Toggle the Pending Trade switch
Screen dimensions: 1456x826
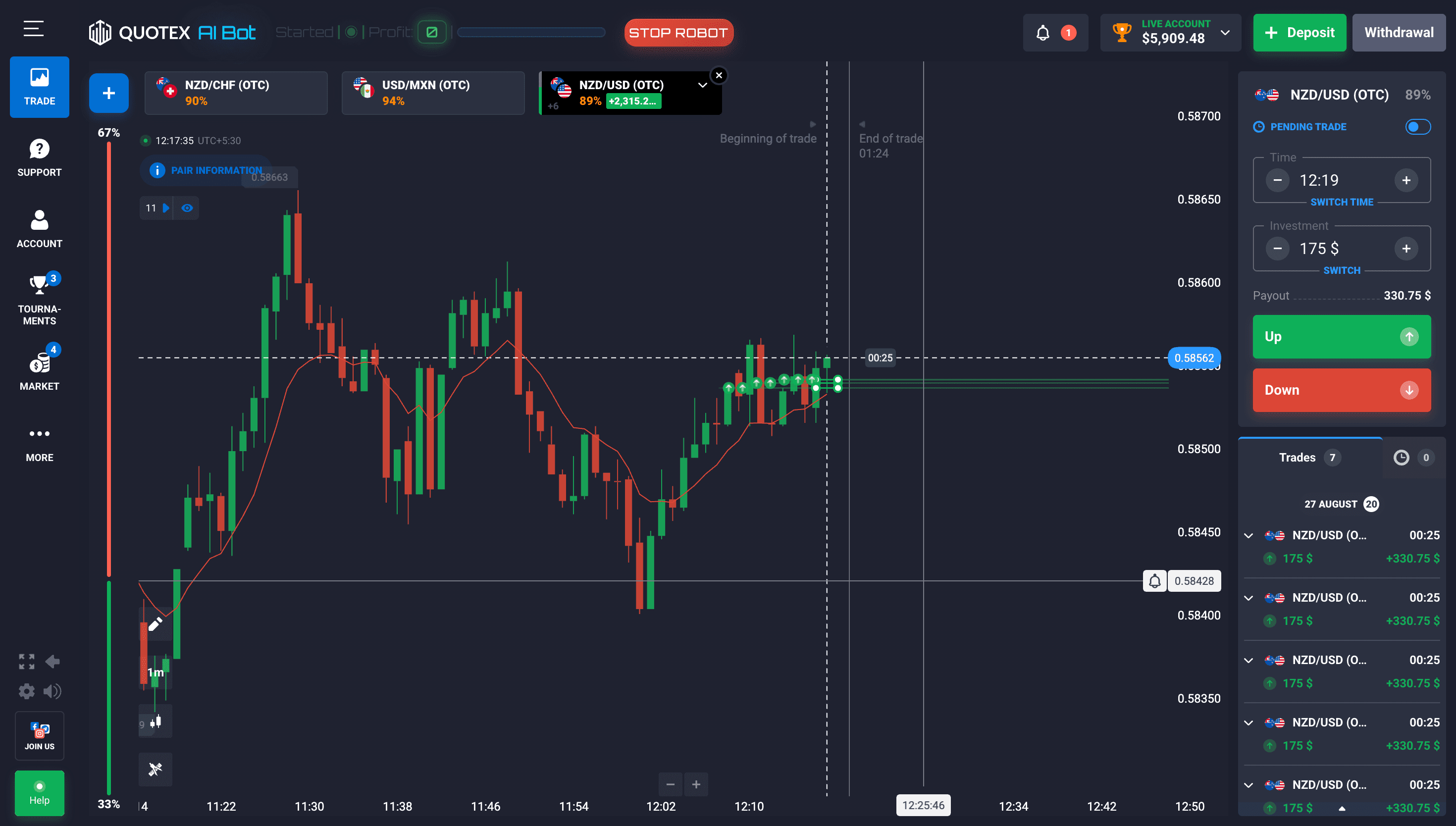coord(1417,126)
